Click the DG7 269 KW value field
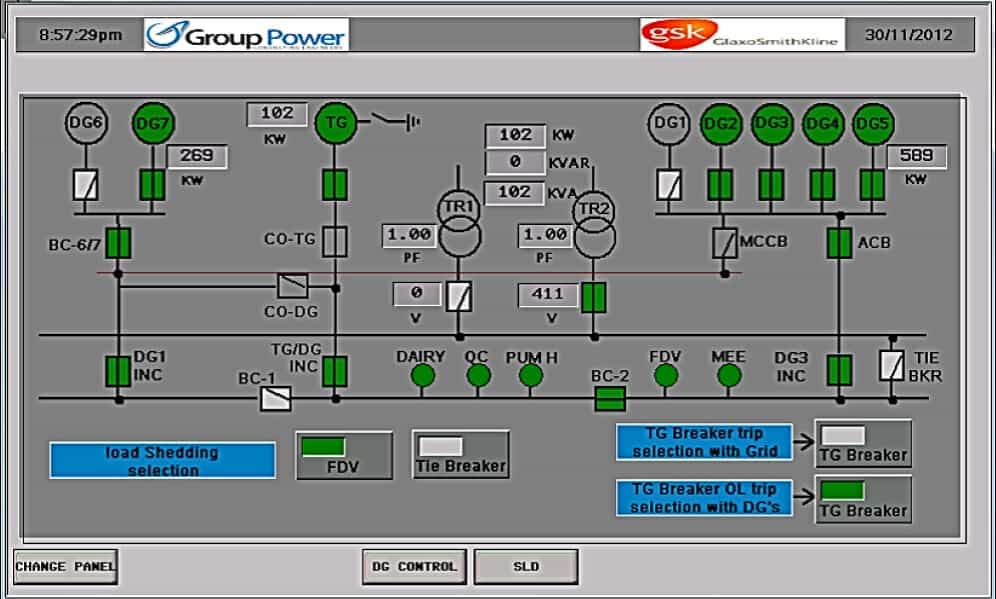The height and width of the screenshot is (599, 996). click(197, 157)
